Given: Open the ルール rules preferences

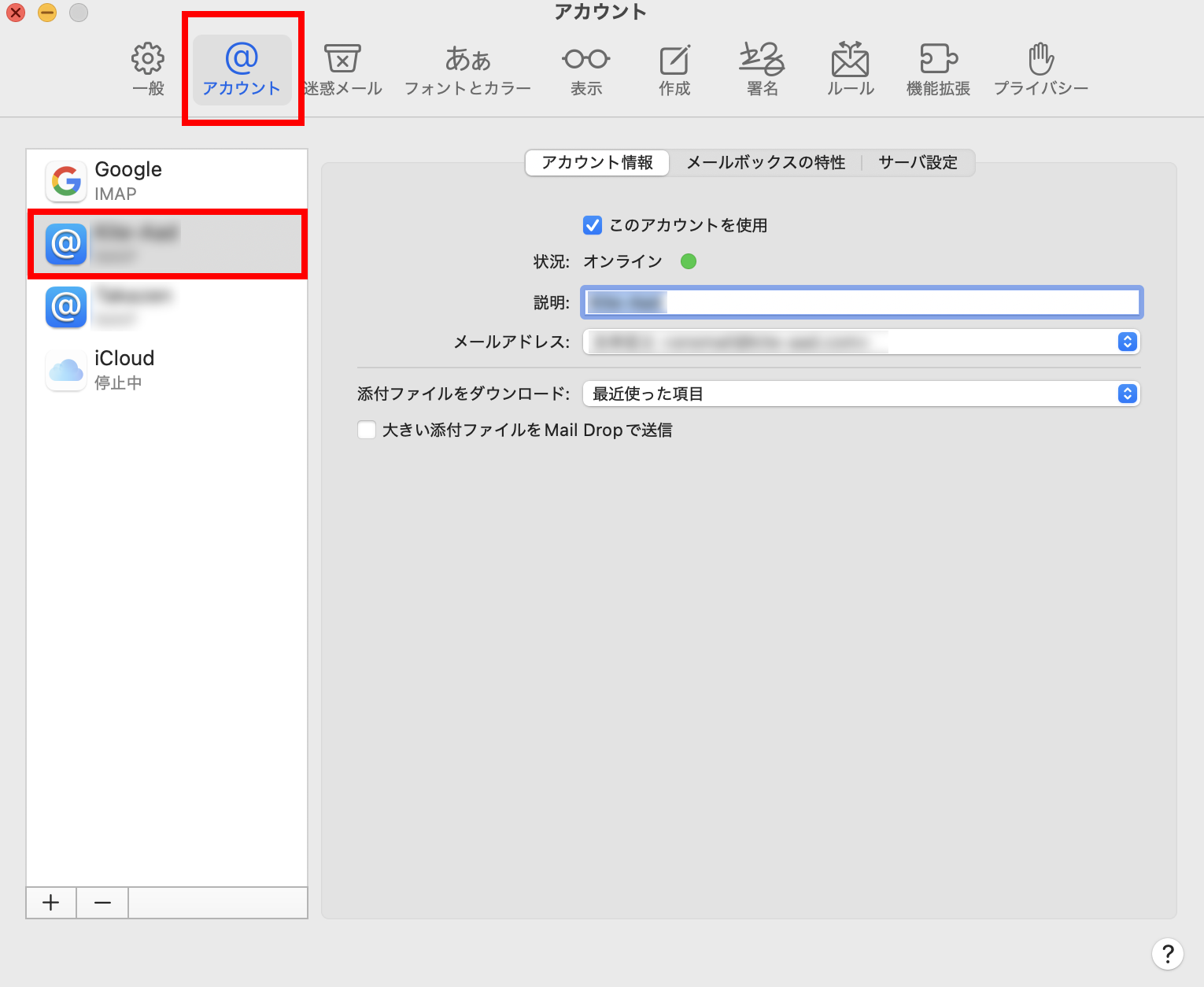Looking at the screenshot, I should [850, 69].
